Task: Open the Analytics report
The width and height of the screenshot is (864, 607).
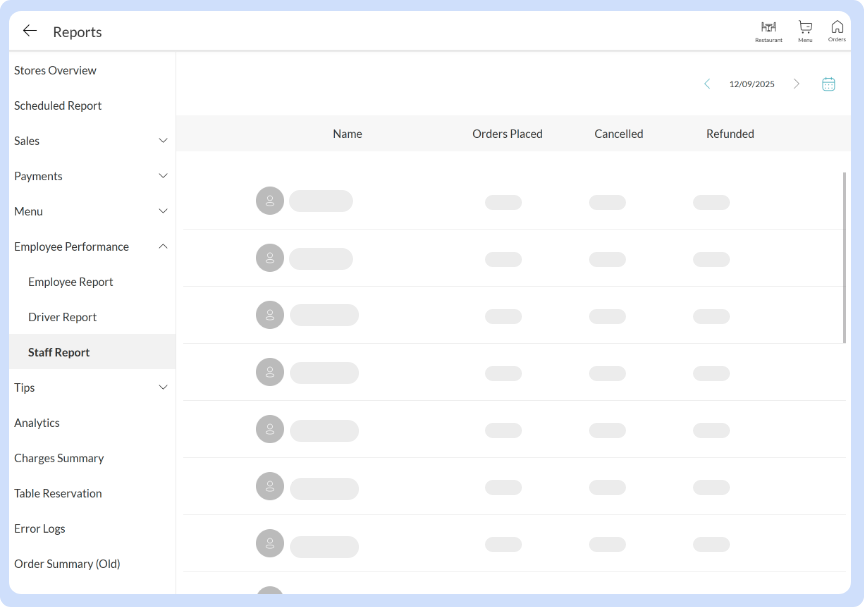Action: (37, 423)
